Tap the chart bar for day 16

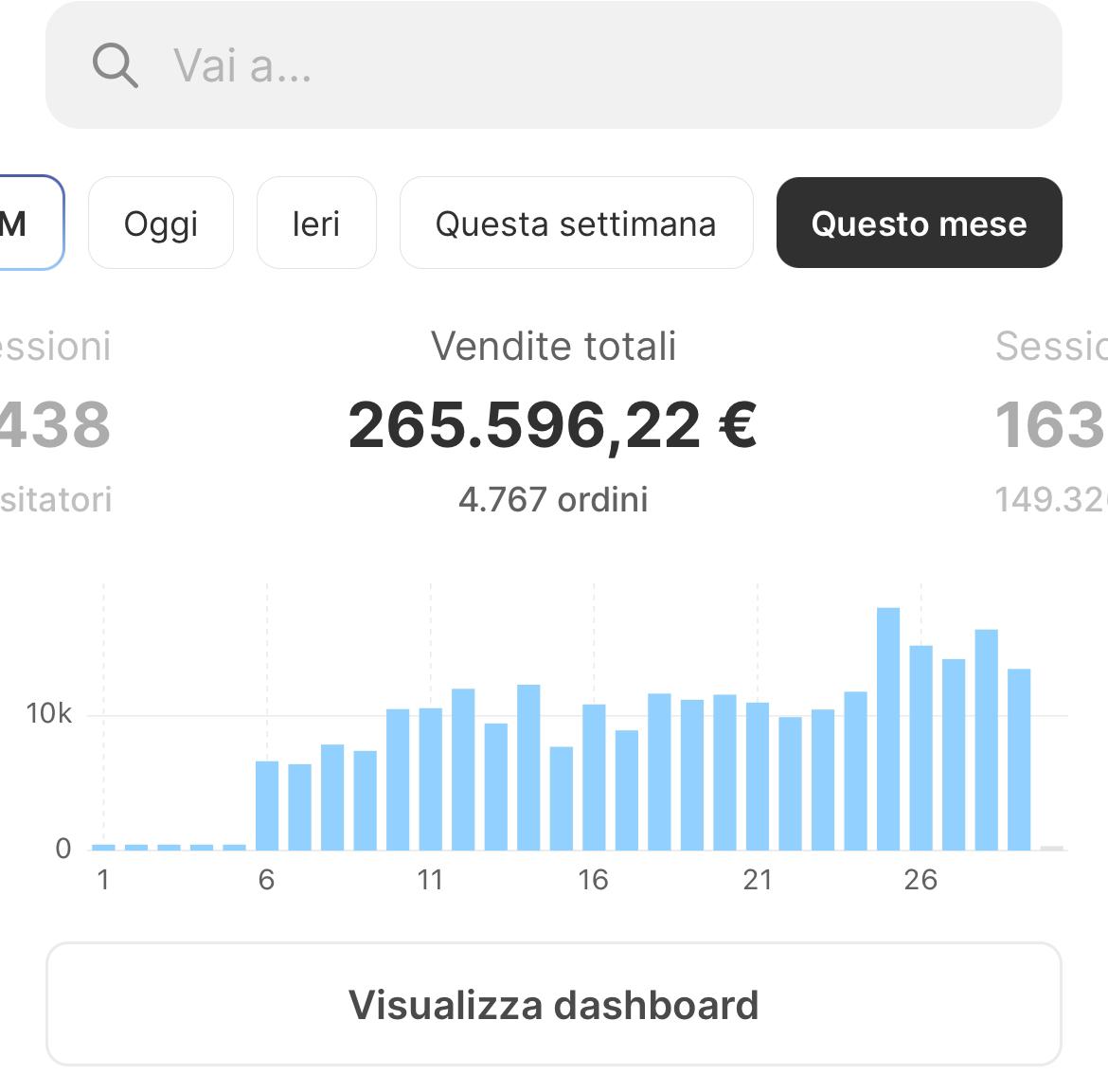[x=594, y=777]
